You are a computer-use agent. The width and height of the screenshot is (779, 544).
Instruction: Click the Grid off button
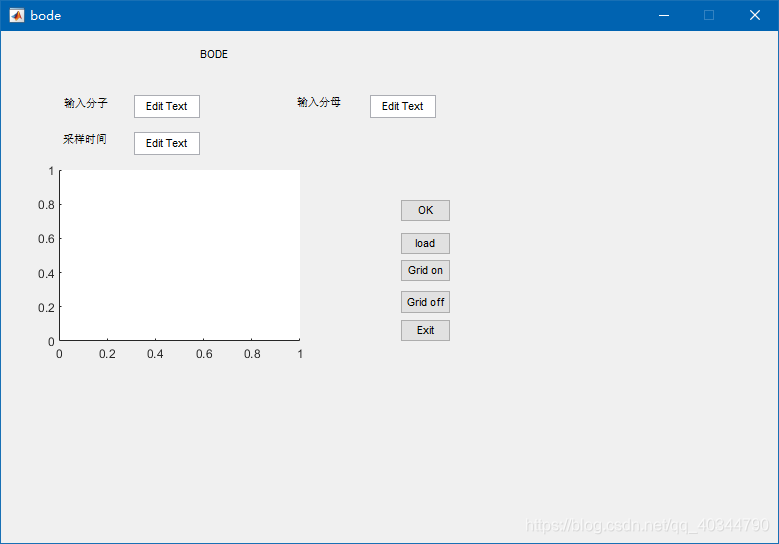click(x=425, y=302)
